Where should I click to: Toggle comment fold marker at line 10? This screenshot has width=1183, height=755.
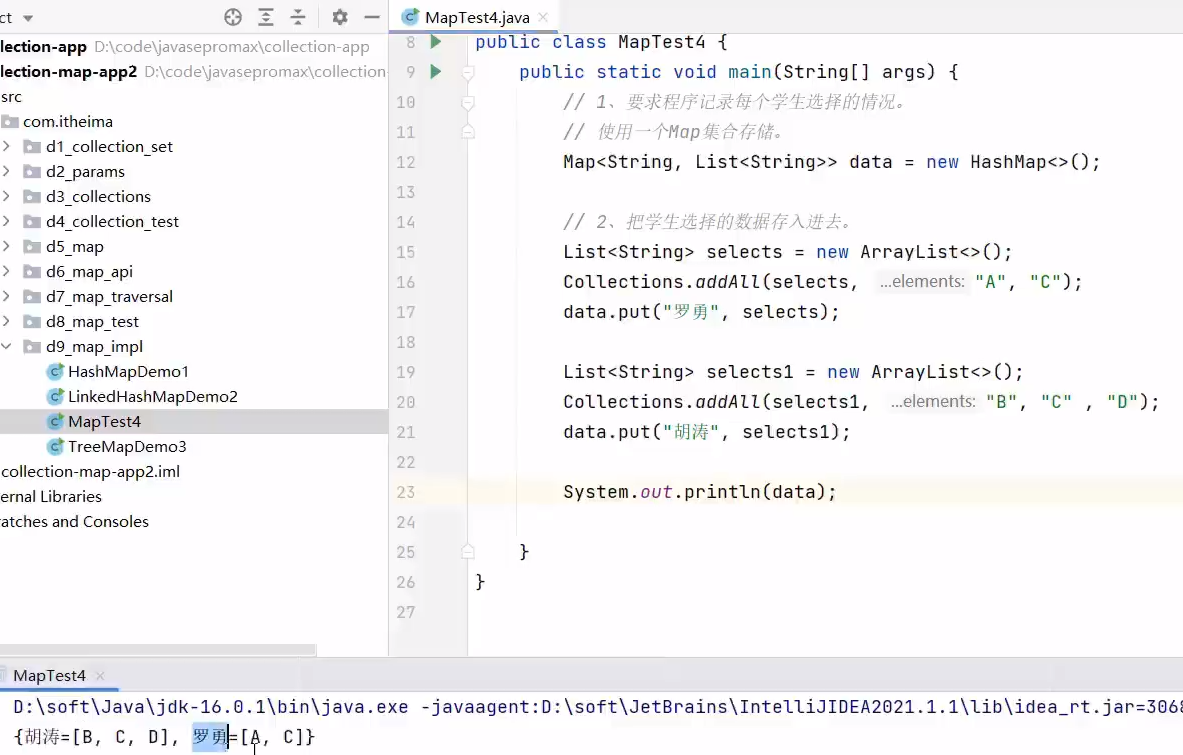point(468,102)
